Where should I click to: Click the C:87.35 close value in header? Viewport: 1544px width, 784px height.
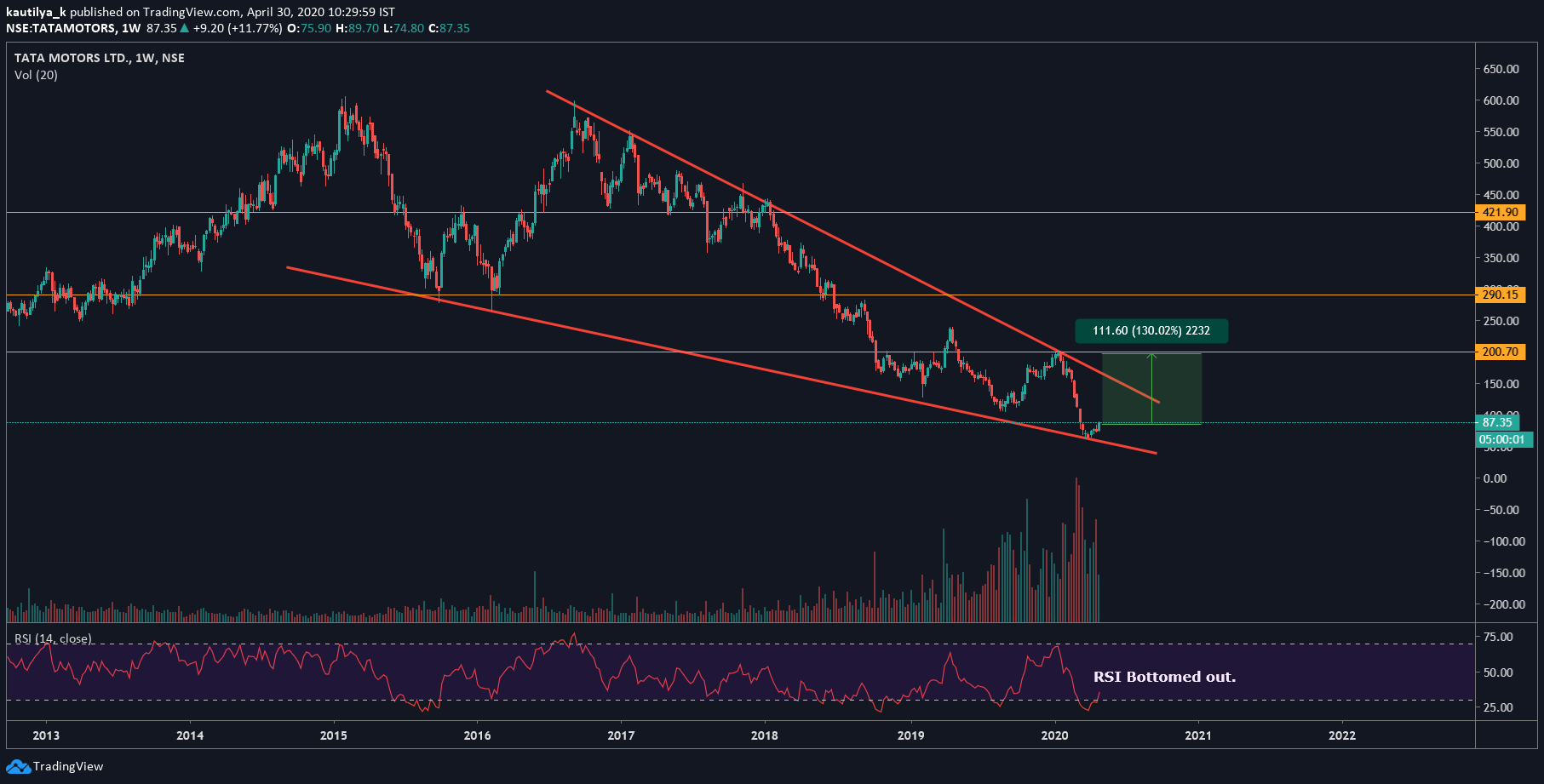point(449,28)
